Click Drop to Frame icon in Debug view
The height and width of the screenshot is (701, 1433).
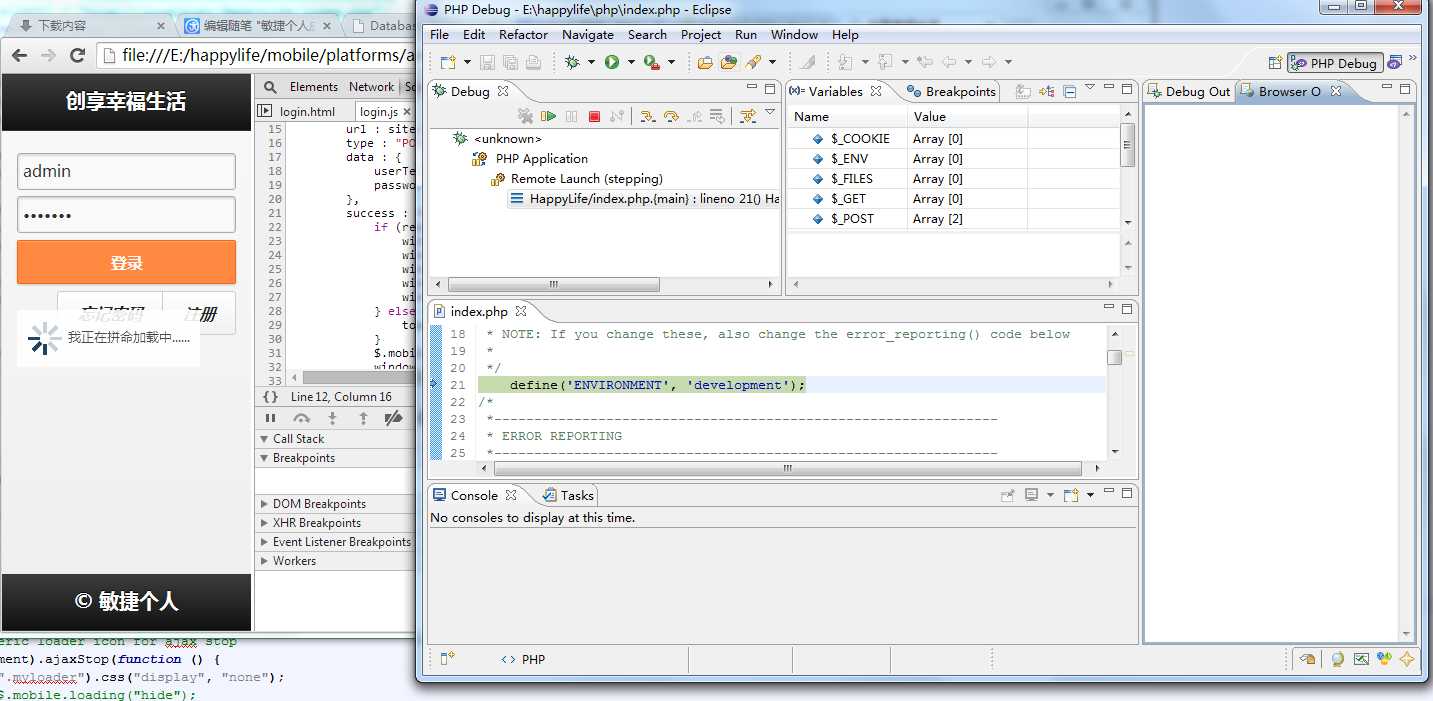tap(717, 116)
